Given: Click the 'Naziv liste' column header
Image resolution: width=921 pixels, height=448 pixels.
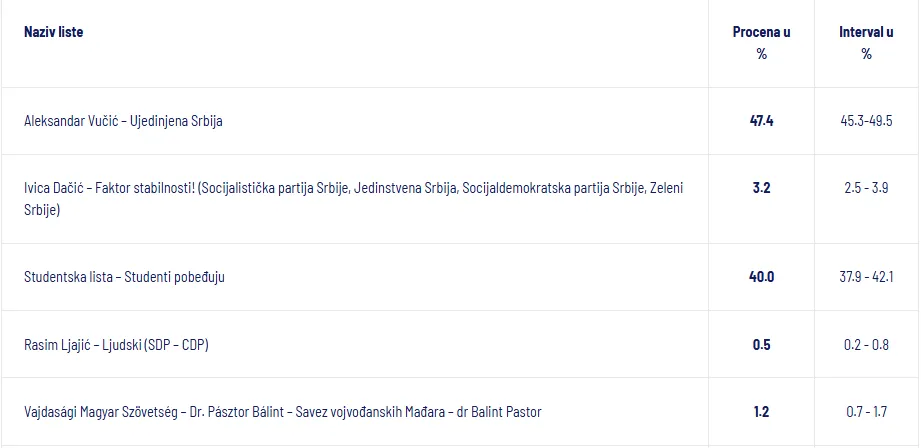Looking at the screenshot, I should click(53, 32).
